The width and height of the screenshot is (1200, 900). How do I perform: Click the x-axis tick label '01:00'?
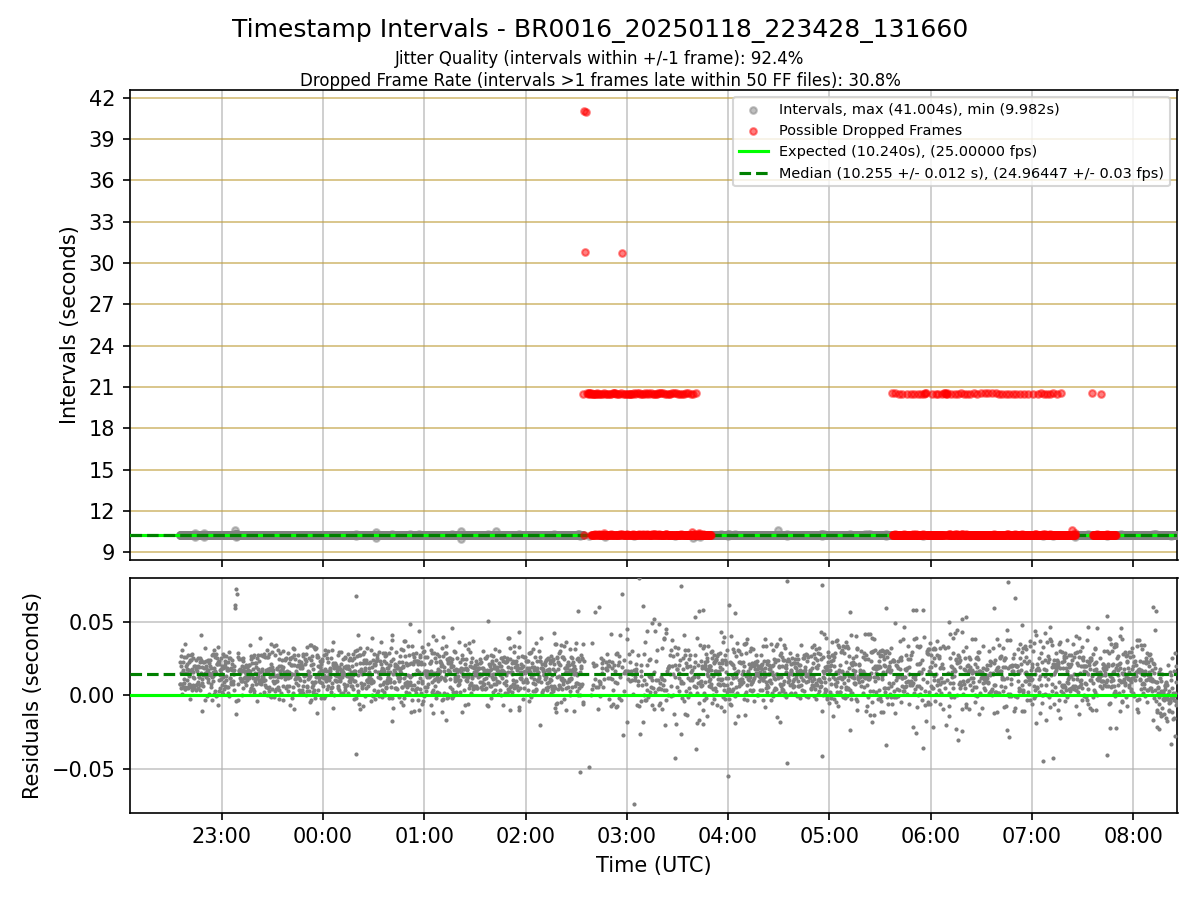tap(424, 835)
